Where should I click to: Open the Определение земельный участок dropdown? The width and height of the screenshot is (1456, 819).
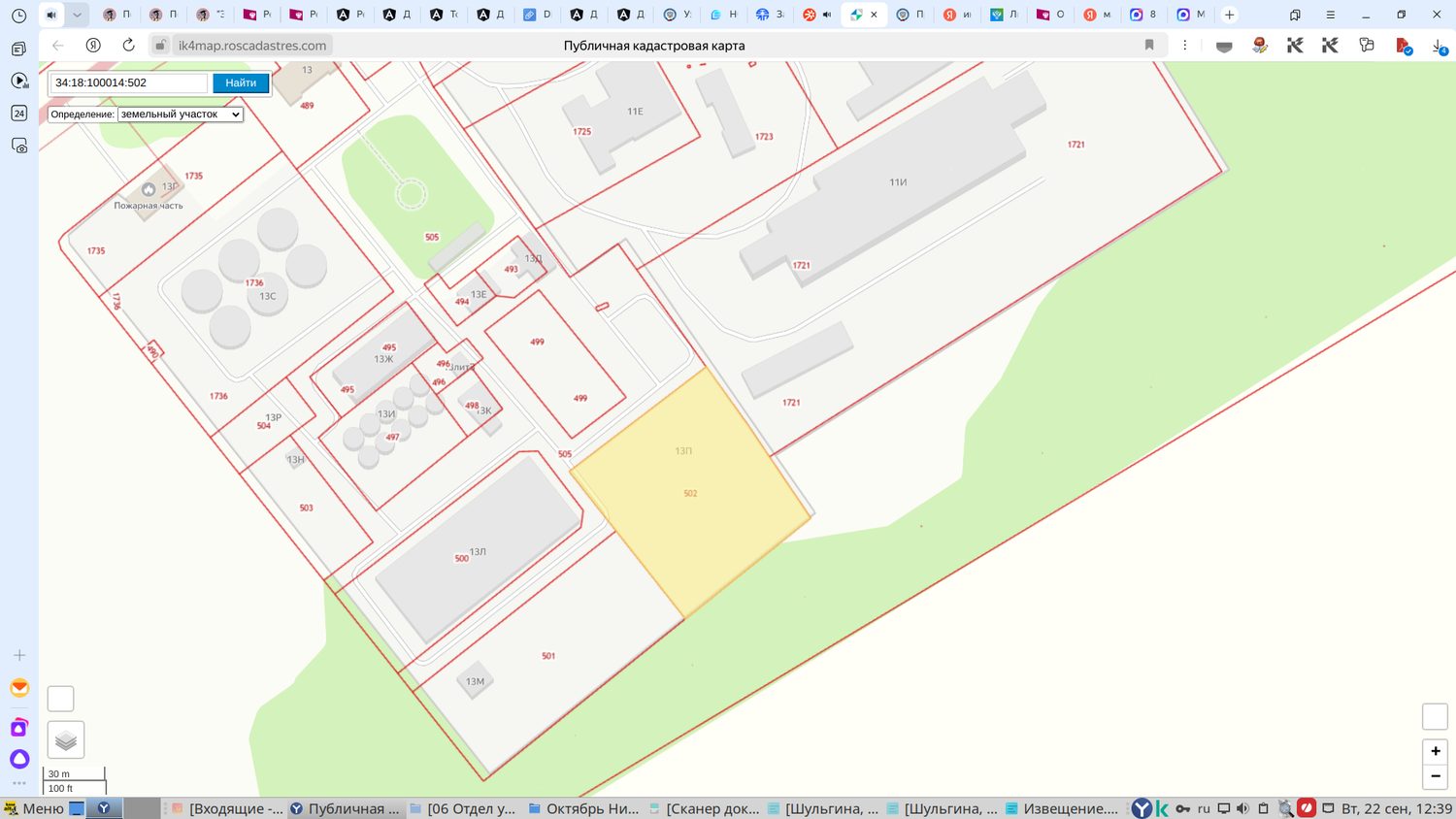point(181,115)
